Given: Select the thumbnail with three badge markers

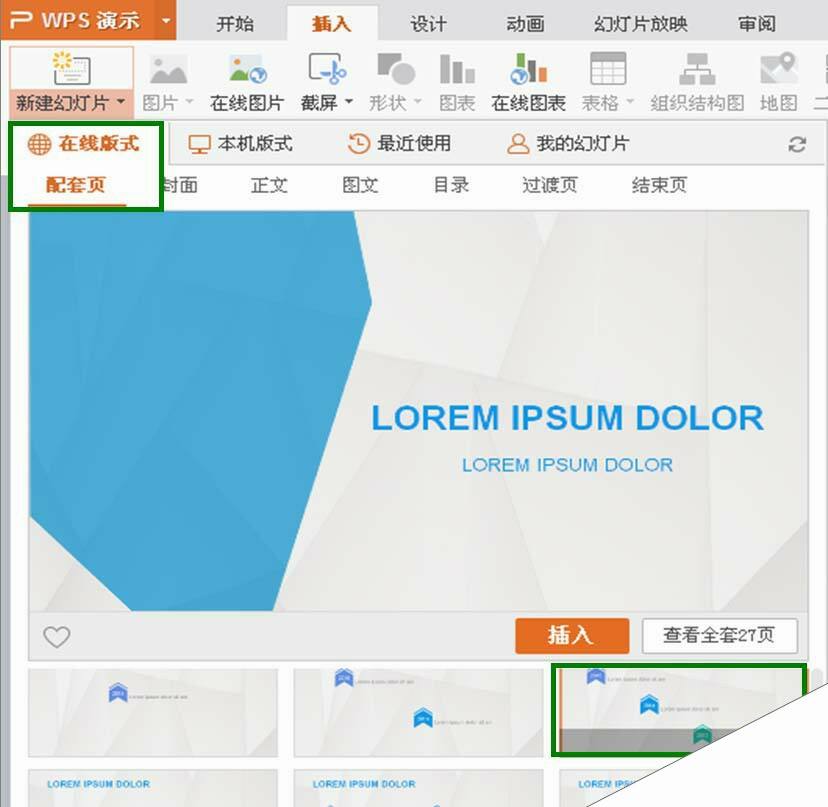Looking at the screenshot, I should pyautogui.click(x=679, y=710).
